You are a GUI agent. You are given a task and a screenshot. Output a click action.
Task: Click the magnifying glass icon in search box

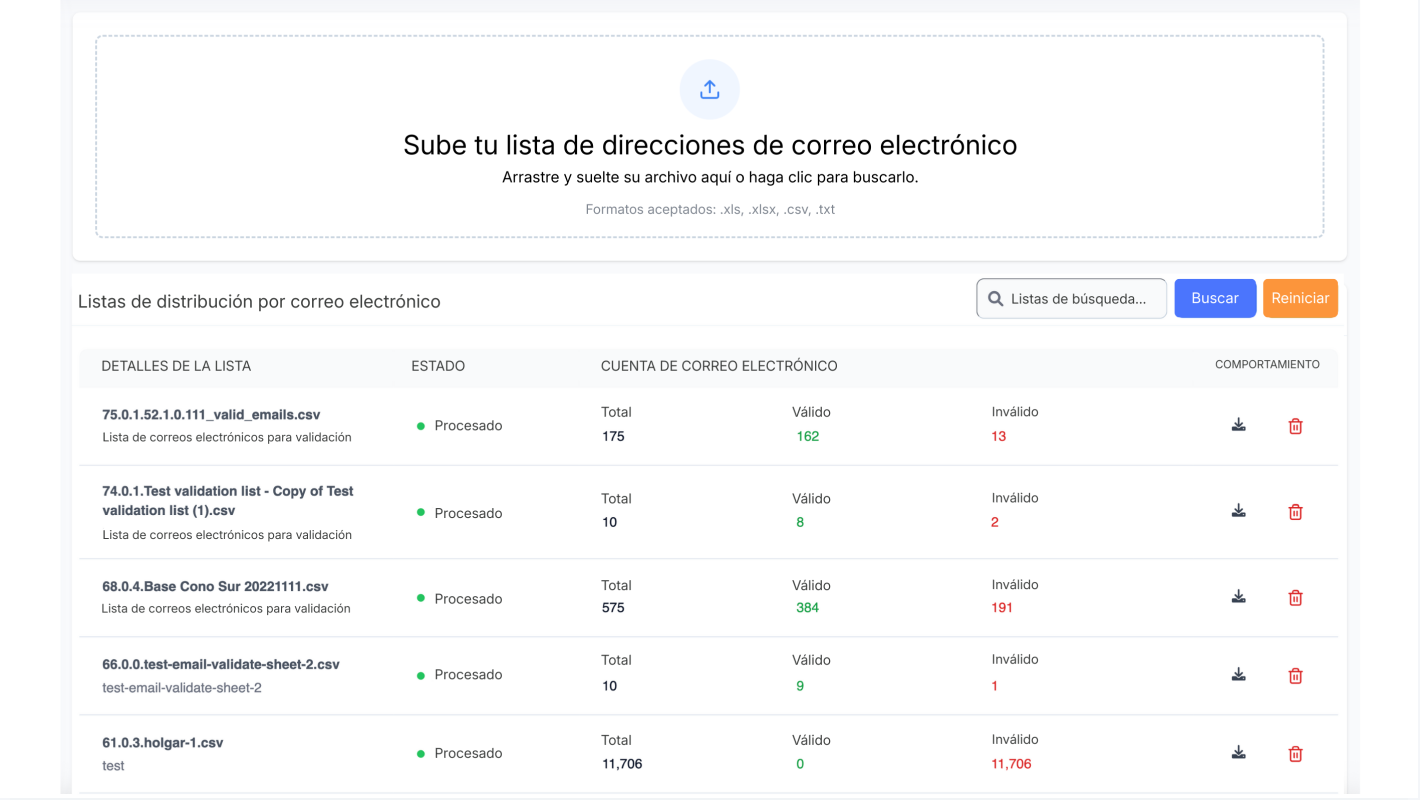995,299
